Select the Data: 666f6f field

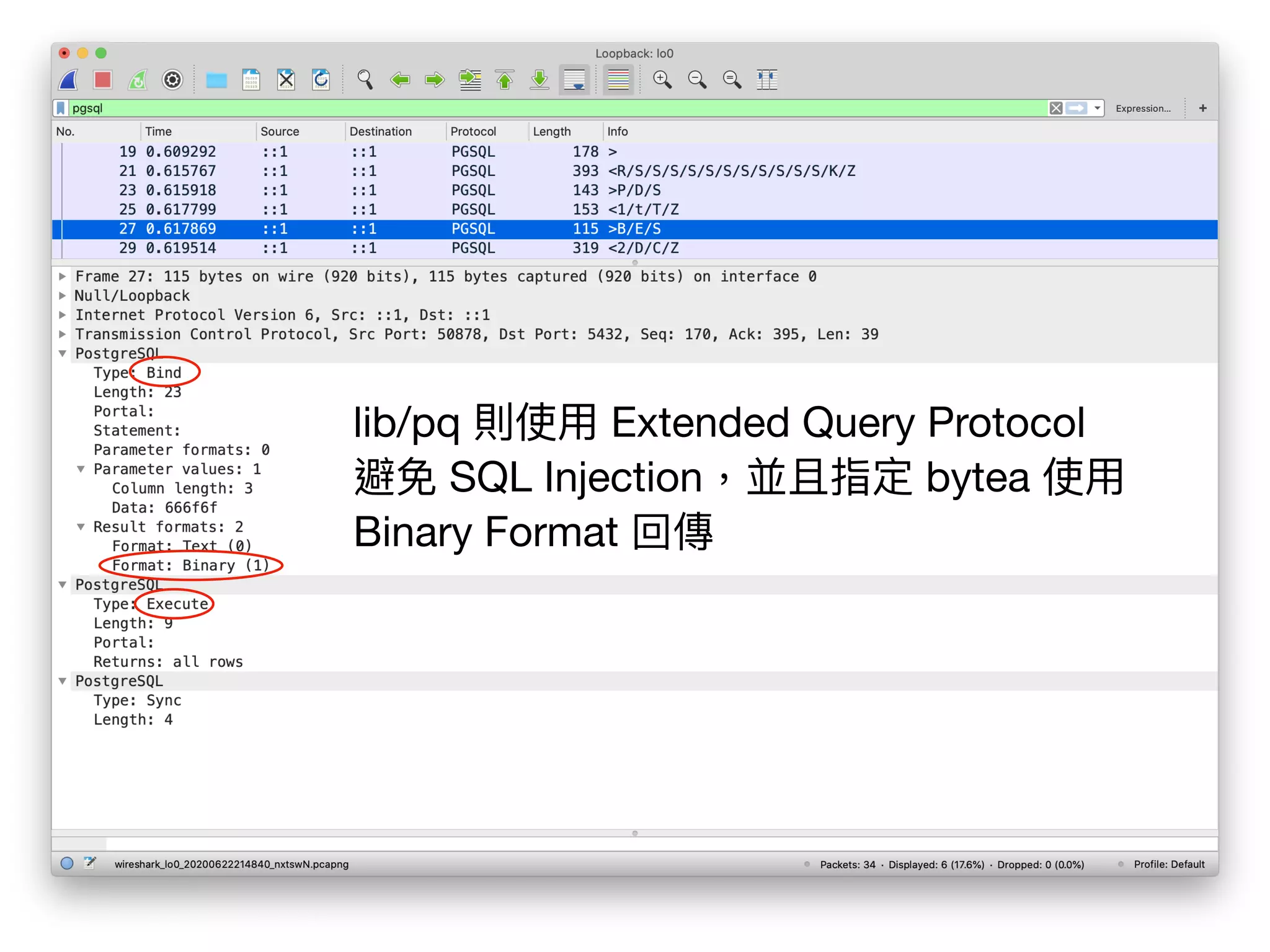pos(164,508)
